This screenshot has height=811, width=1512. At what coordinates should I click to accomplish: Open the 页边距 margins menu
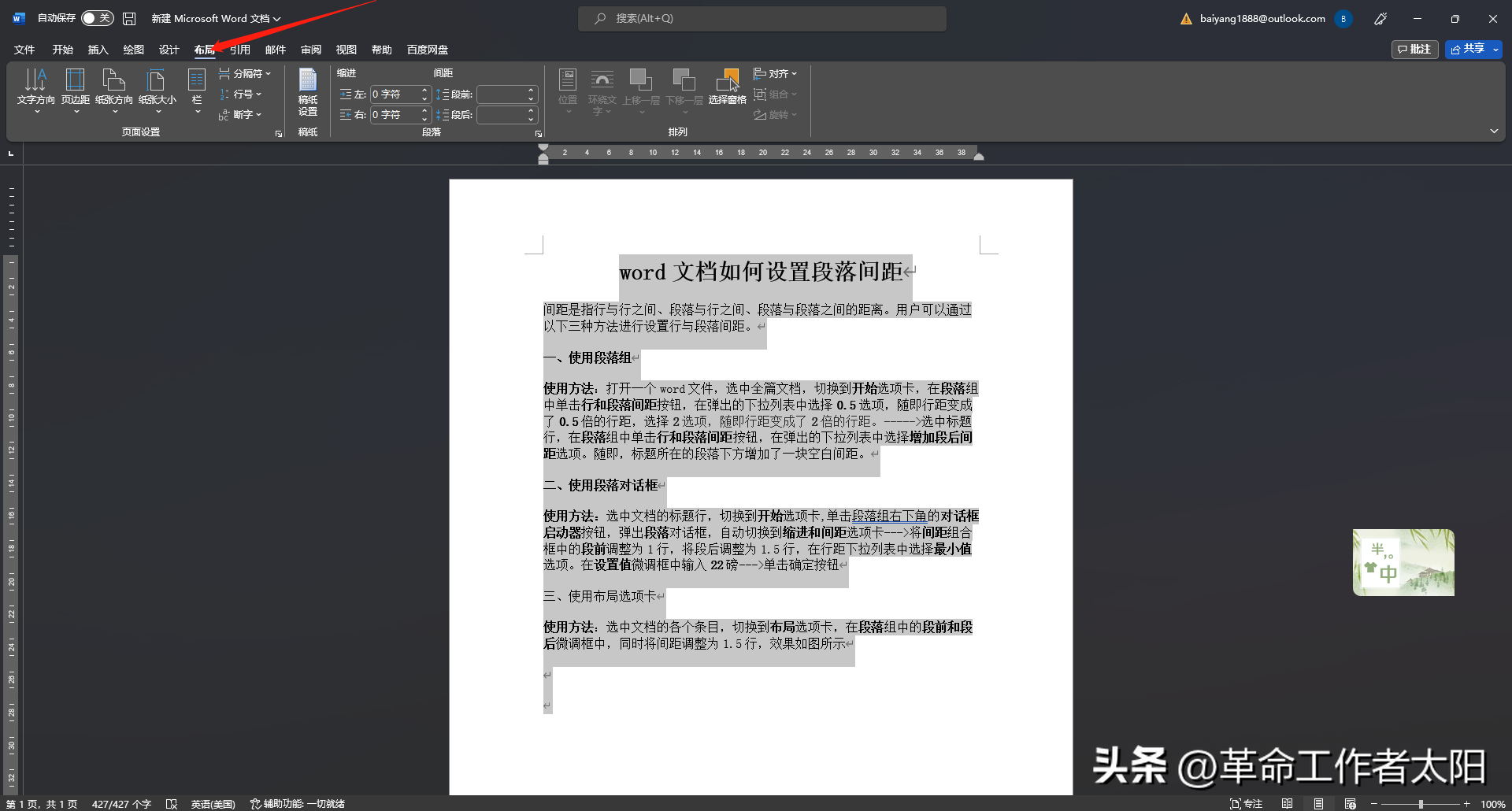pyautogui.click(x=76, y=90)
